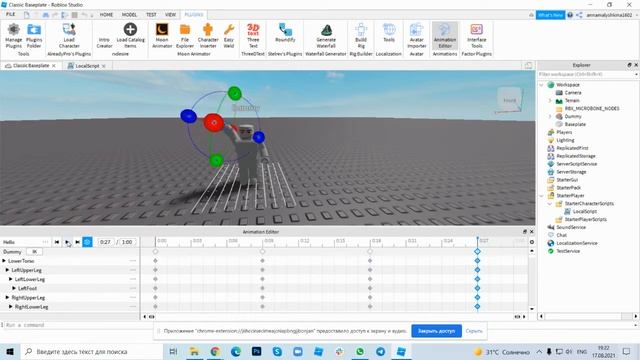This screenshot has width=640, height=360.
Task: Expand LeftLowerLeg track
Action: point(11,279)
